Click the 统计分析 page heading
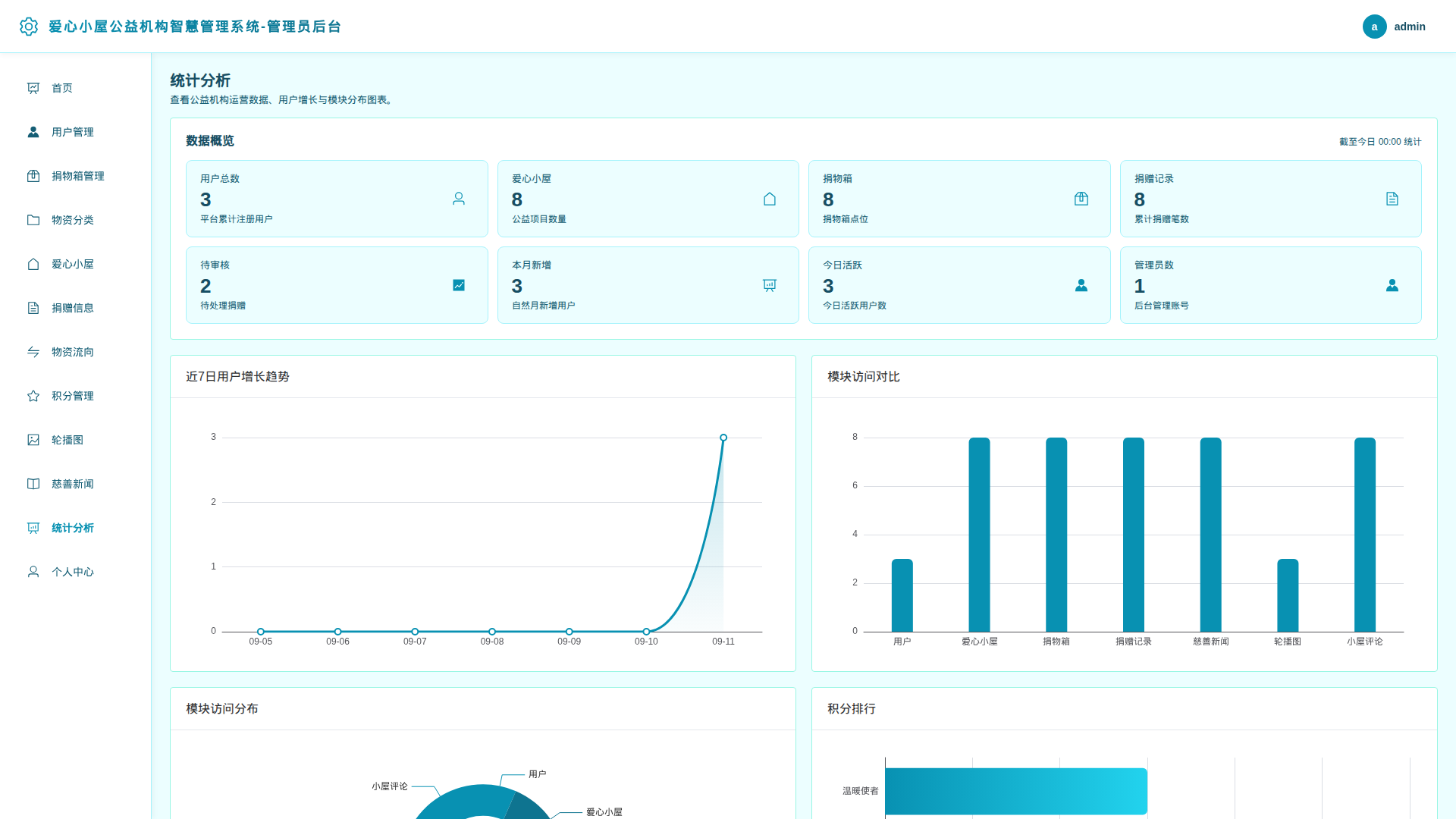This screenshot has width=1456, height=819. pos(200,80)
